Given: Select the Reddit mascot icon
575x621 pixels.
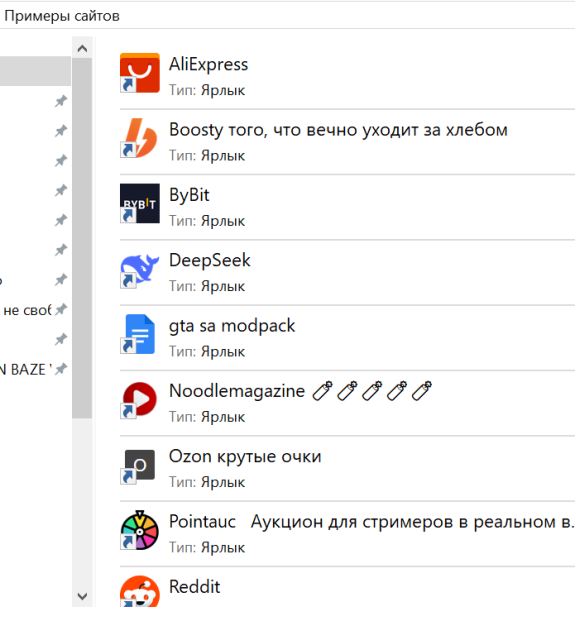Looking at the screenshot, I should pos(140,591).
